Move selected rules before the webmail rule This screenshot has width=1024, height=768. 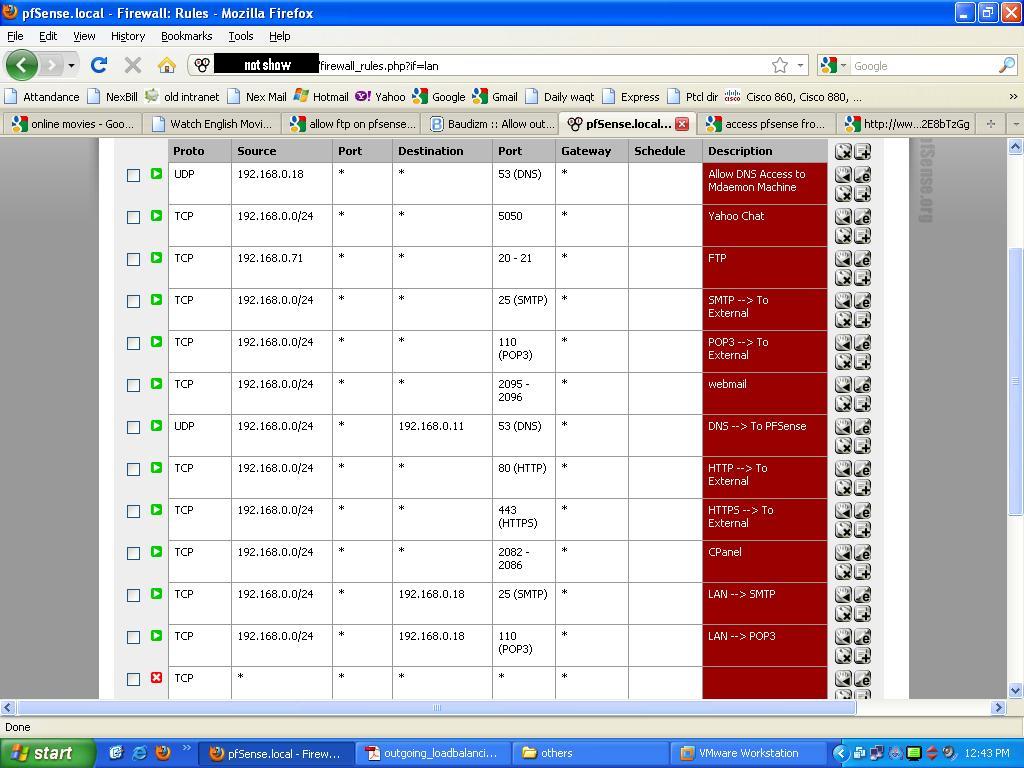click(843, 385)
